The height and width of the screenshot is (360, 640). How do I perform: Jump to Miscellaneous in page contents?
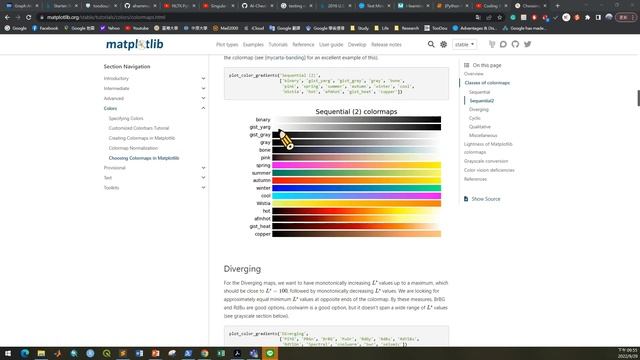point(483,135)
